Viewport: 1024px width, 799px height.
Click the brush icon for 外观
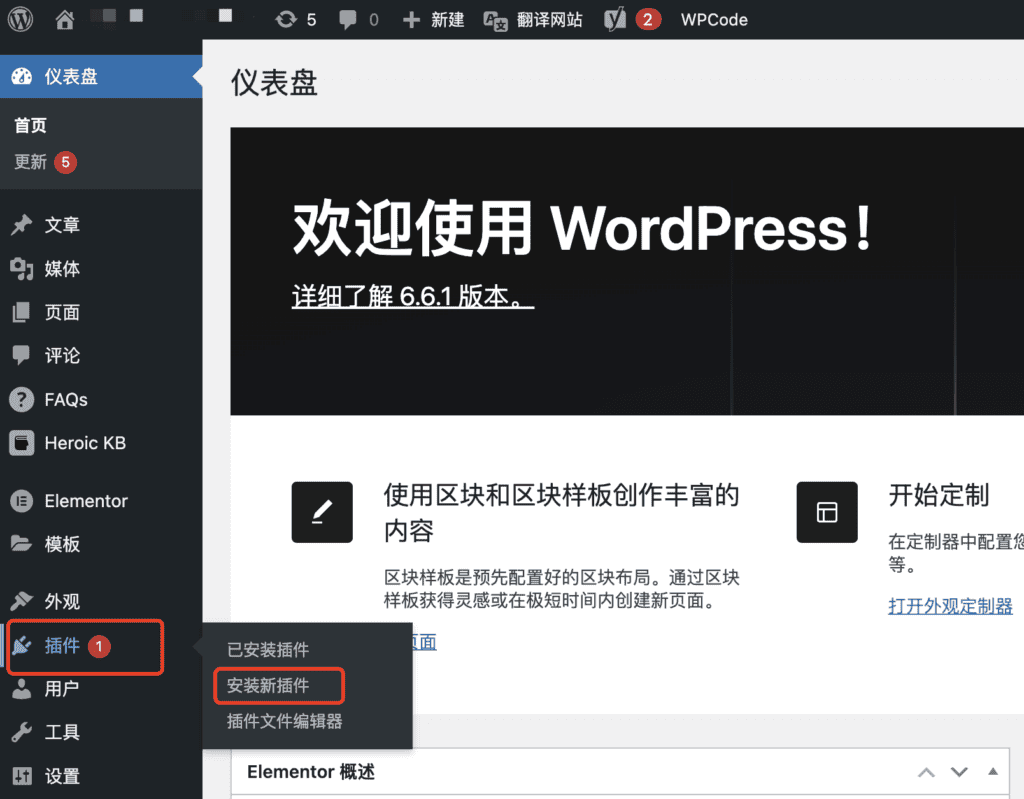(x=21, y=601)
